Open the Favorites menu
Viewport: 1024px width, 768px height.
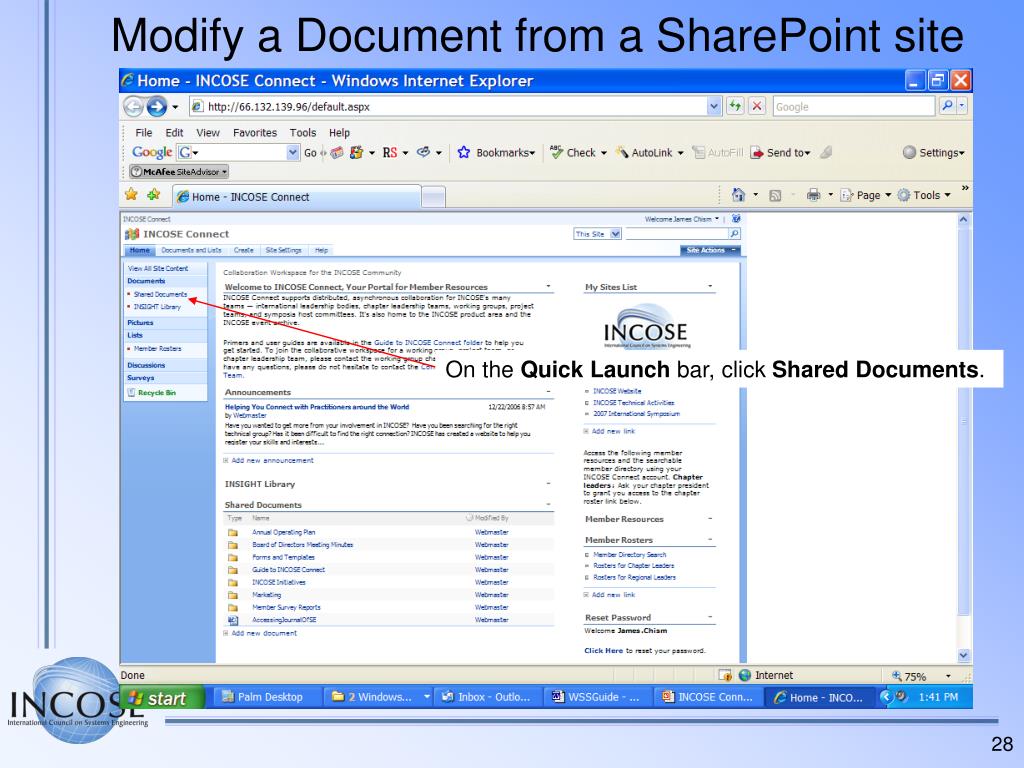tap(255, 133)
